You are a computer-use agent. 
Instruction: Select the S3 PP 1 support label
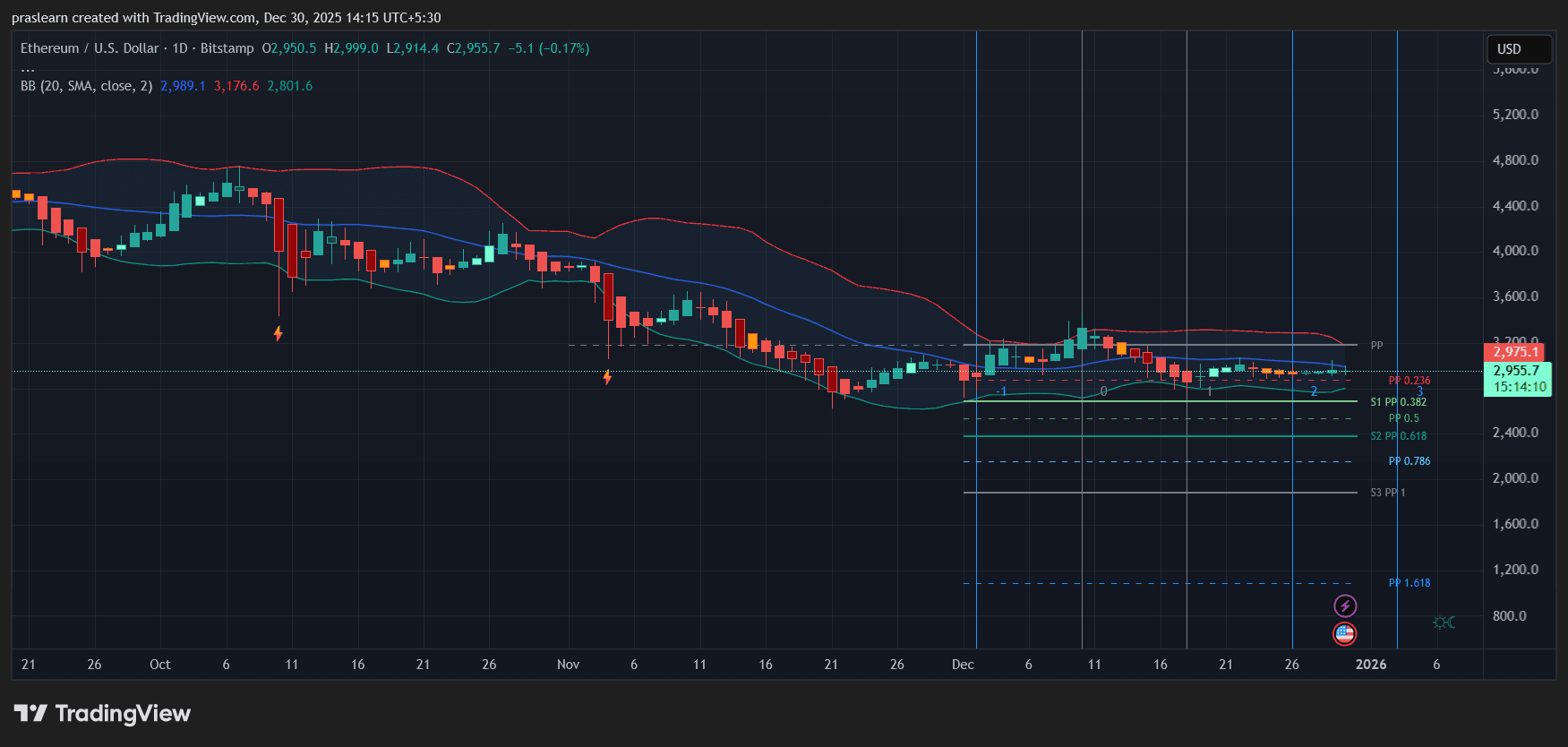tap(1387, 493)
